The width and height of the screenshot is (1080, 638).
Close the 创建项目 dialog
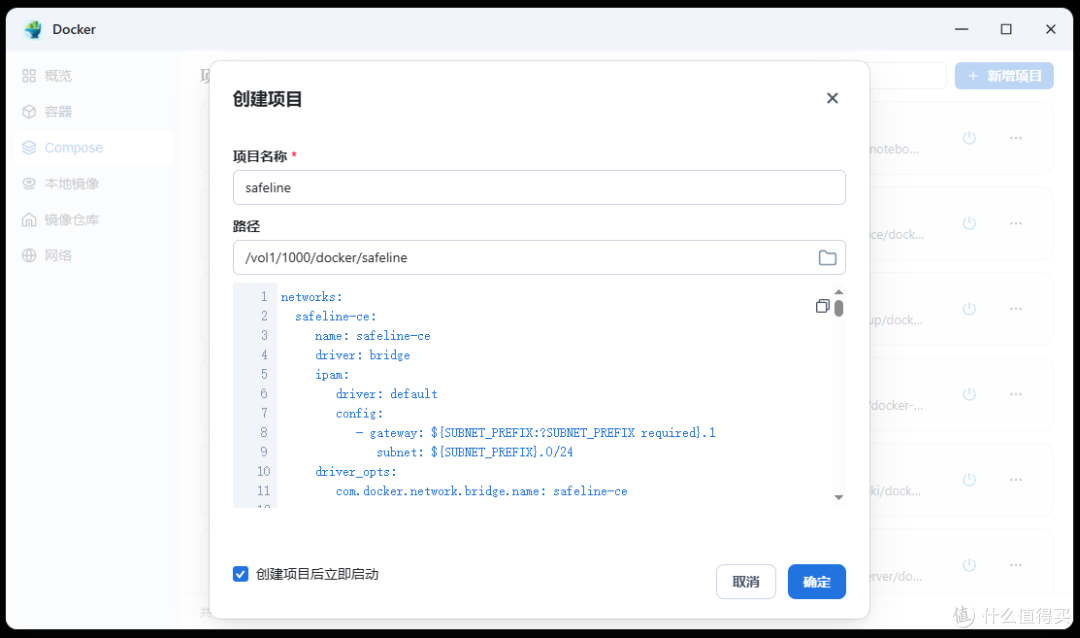(x=832, y=99)
